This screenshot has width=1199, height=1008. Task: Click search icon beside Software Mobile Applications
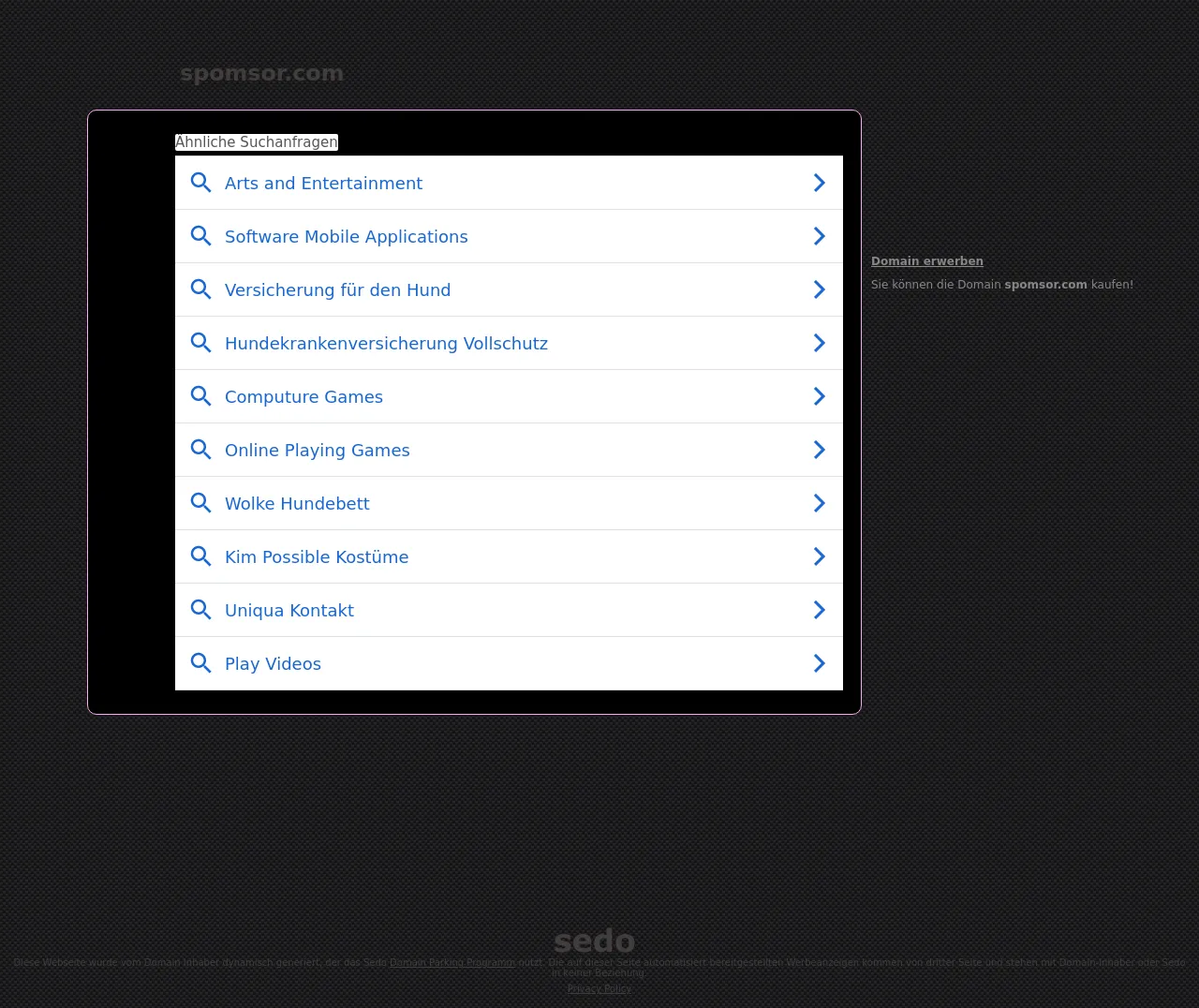coord(200,236)
